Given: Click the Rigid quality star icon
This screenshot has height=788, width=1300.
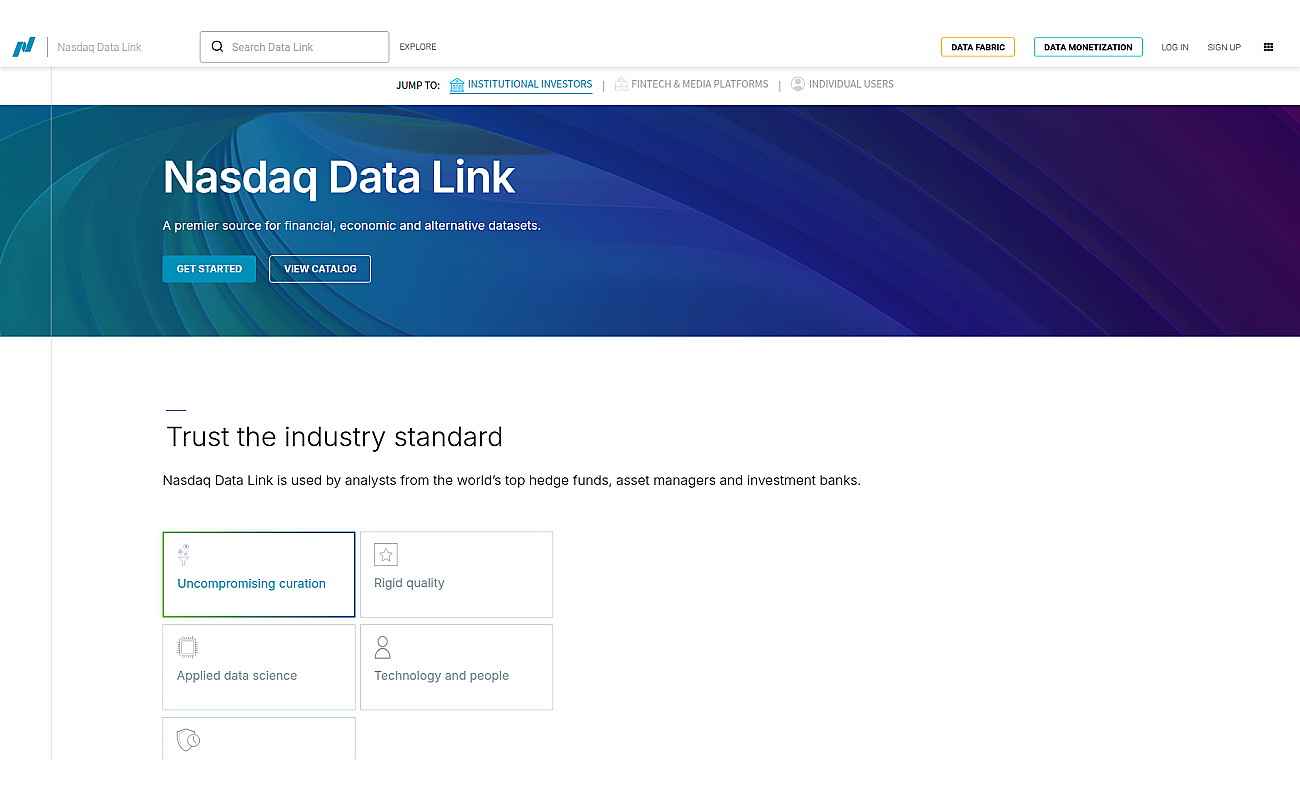Looking at the screenshot, I should click(x=386, y=554).
